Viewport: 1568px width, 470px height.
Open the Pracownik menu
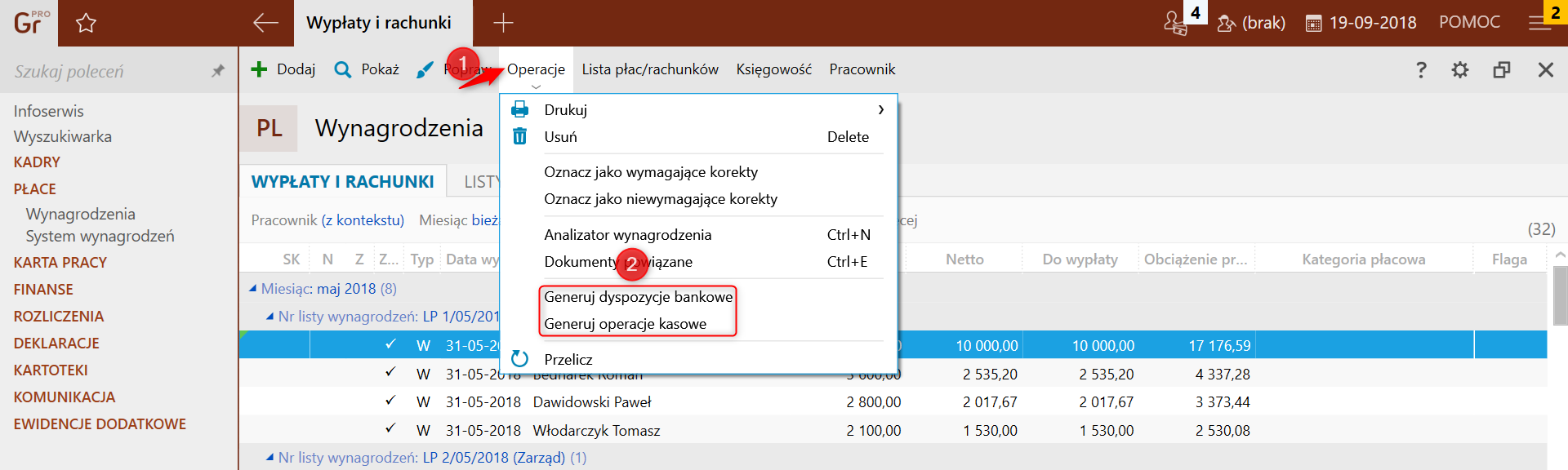coord(862,69)
